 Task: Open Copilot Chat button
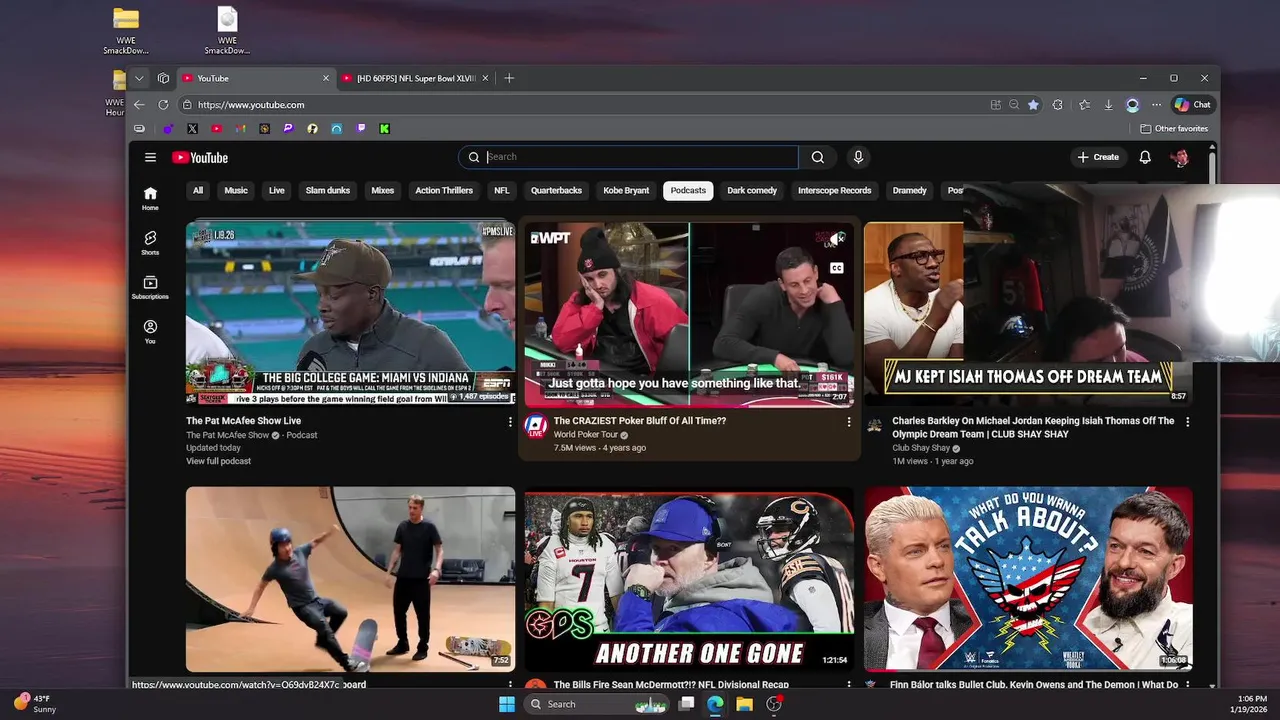click(x=1192, y=104)
